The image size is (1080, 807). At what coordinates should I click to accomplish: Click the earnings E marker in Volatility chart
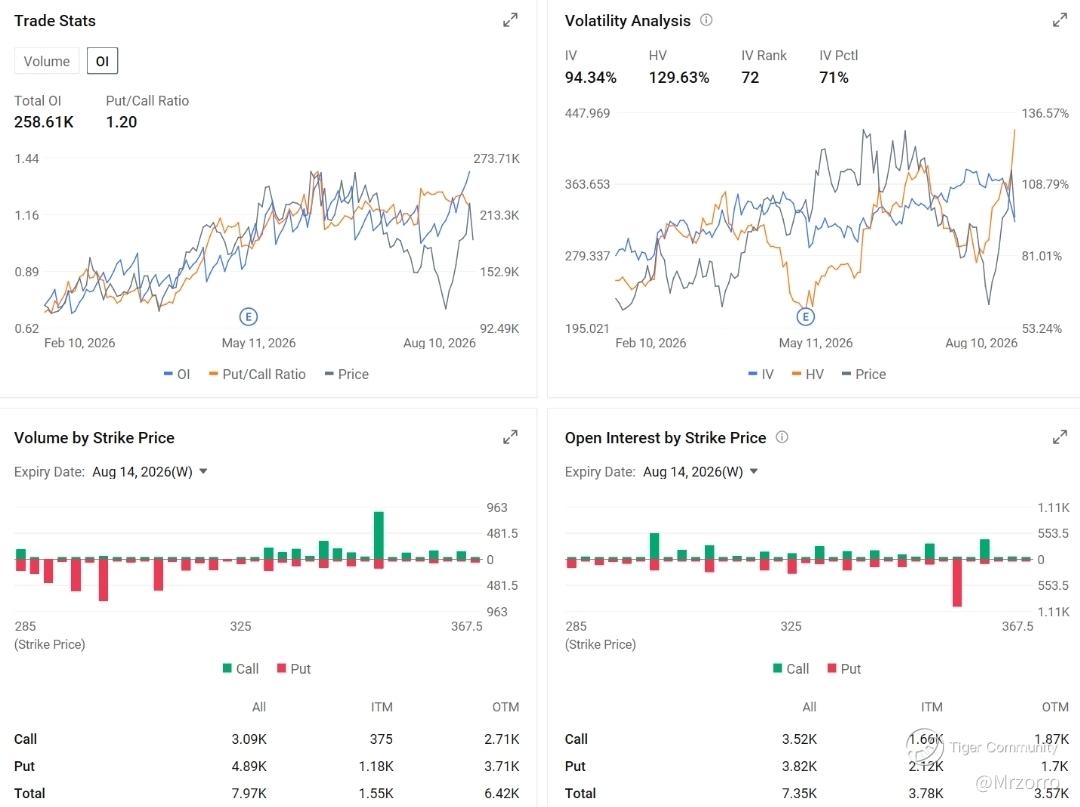point(805,317)
